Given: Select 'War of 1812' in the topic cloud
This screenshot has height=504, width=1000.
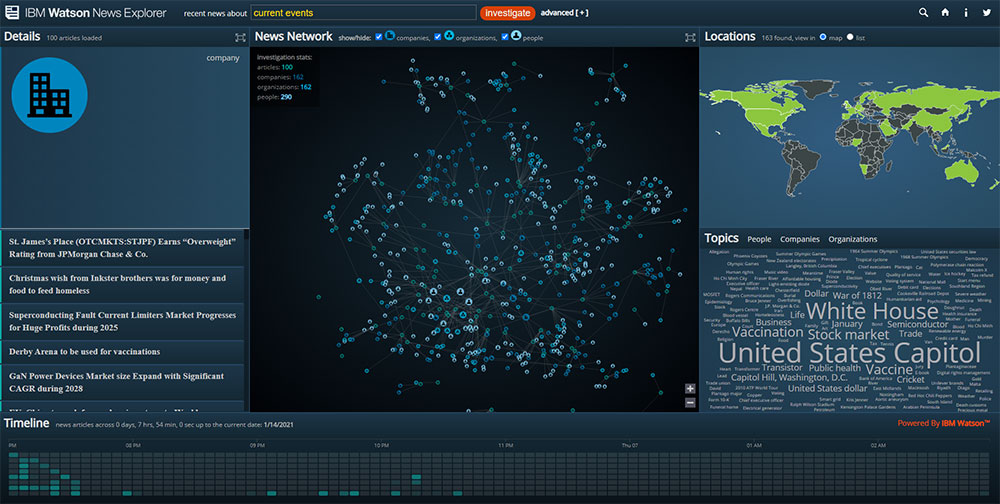Looking at the screenshot, I should pos(857,295).
